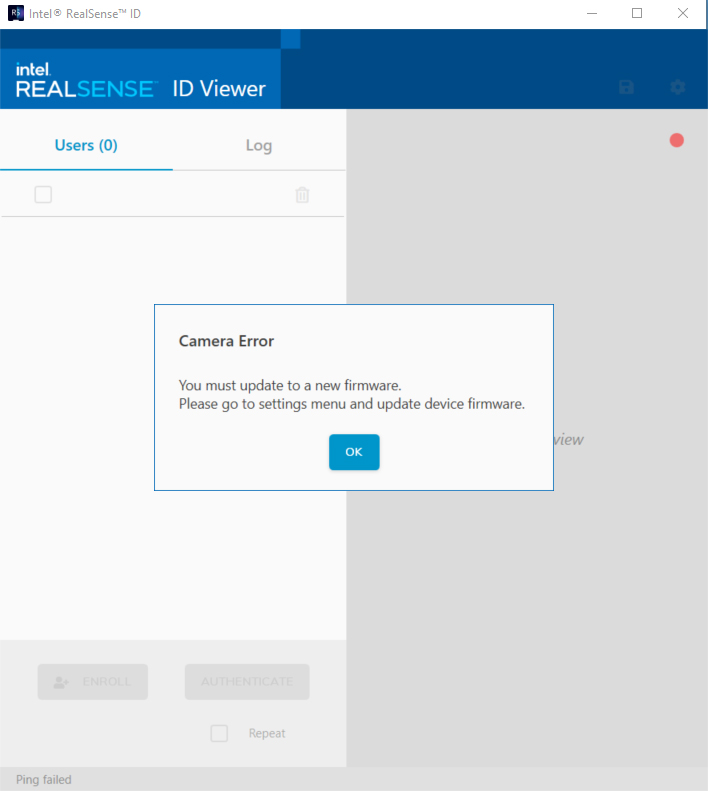
Task: Enable the Repeat checkbox
Action: tap(219, 733)
